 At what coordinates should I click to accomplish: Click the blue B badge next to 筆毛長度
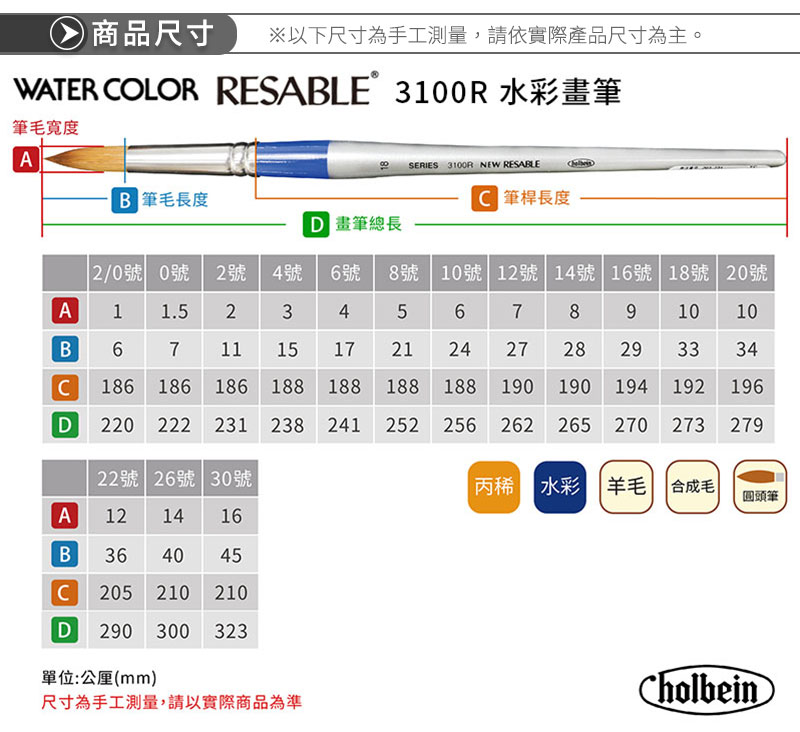(x=124, y=200)
